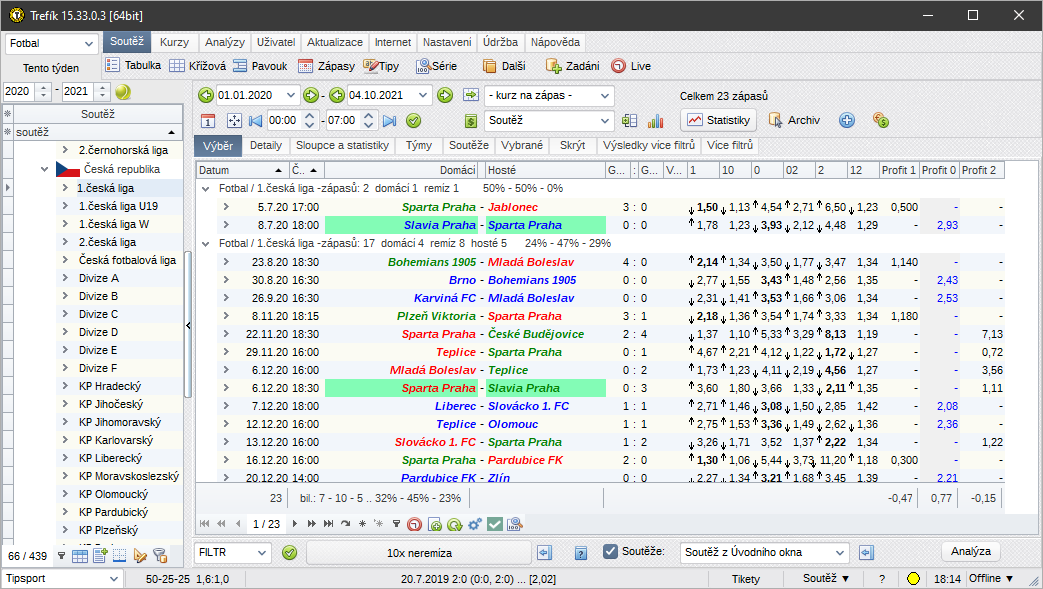Click the Tento týden button
The height and width of the screenshot is (589, 1043).
point(51,68)
